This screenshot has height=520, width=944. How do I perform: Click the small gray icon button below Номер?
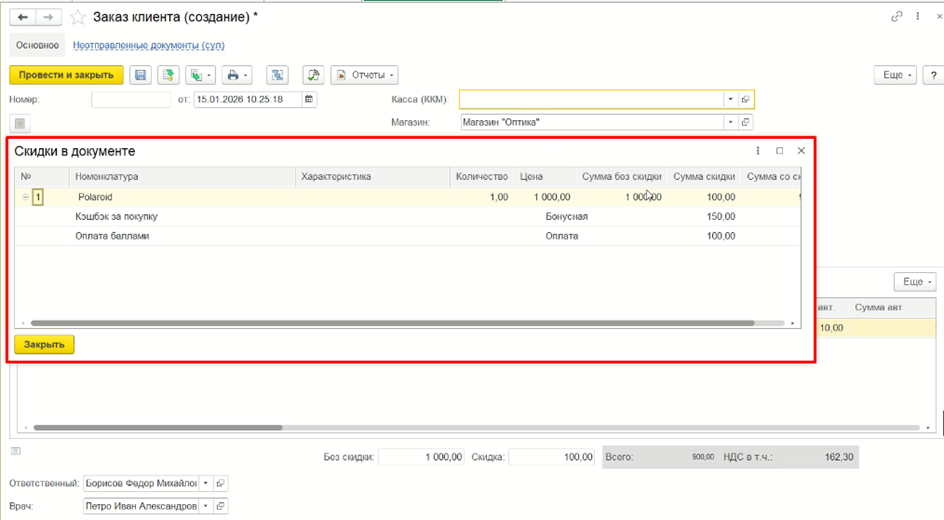pyautogui.click(x=20, y=123)
